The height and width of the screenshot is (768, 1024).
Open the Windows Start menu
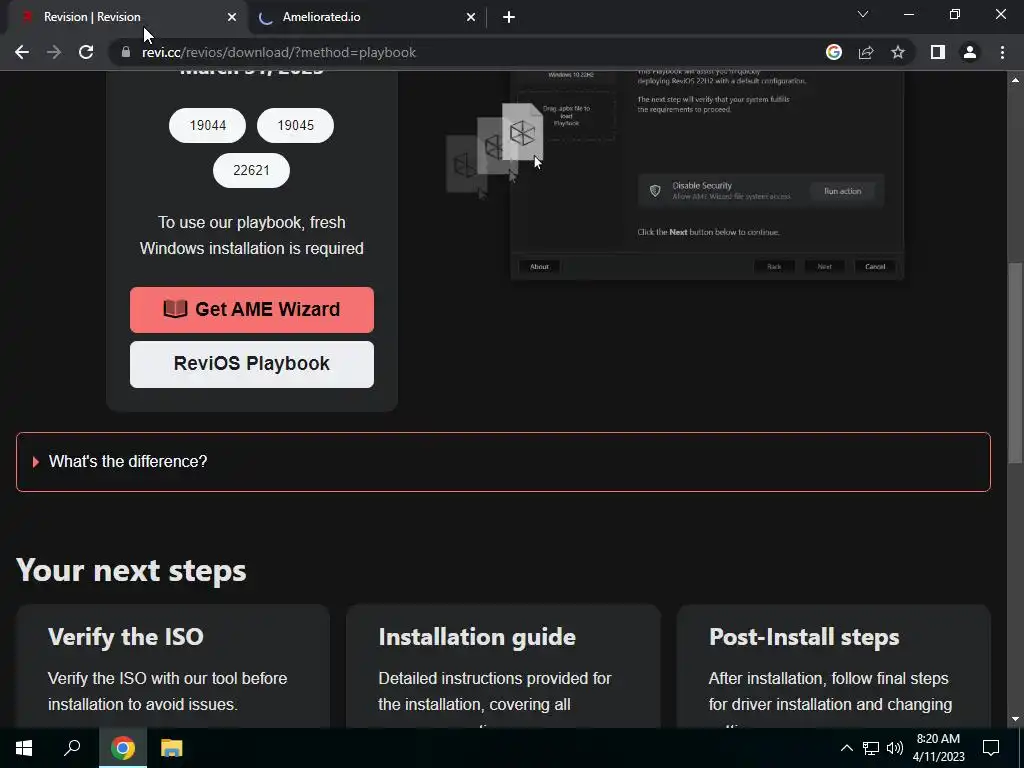[x=24, y=748]
